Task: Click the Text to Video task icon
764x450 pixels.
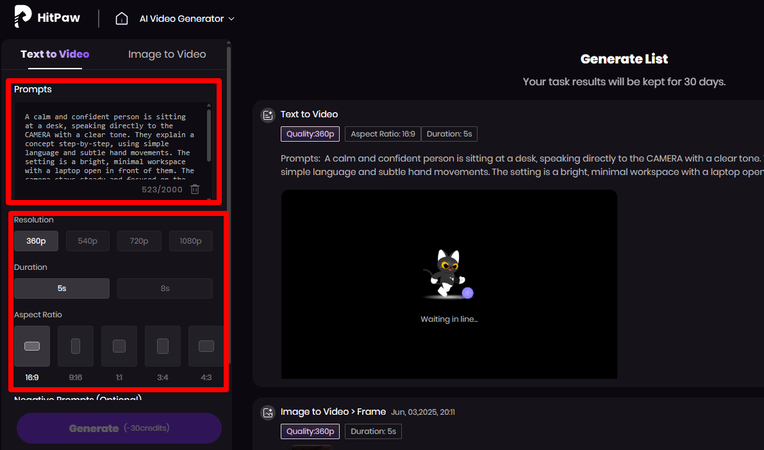Action: click(x=267, y=115)
